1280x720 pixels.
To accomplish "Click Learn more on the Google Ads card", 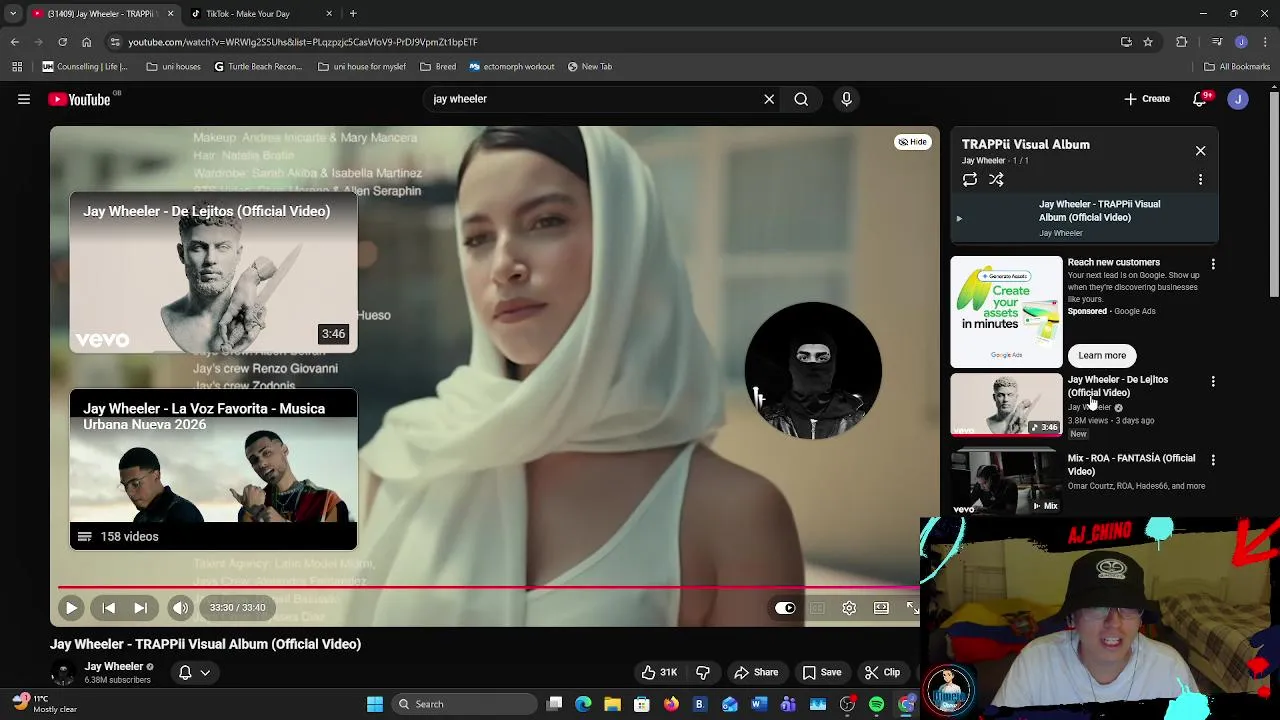I will [x=1102, y=355].
